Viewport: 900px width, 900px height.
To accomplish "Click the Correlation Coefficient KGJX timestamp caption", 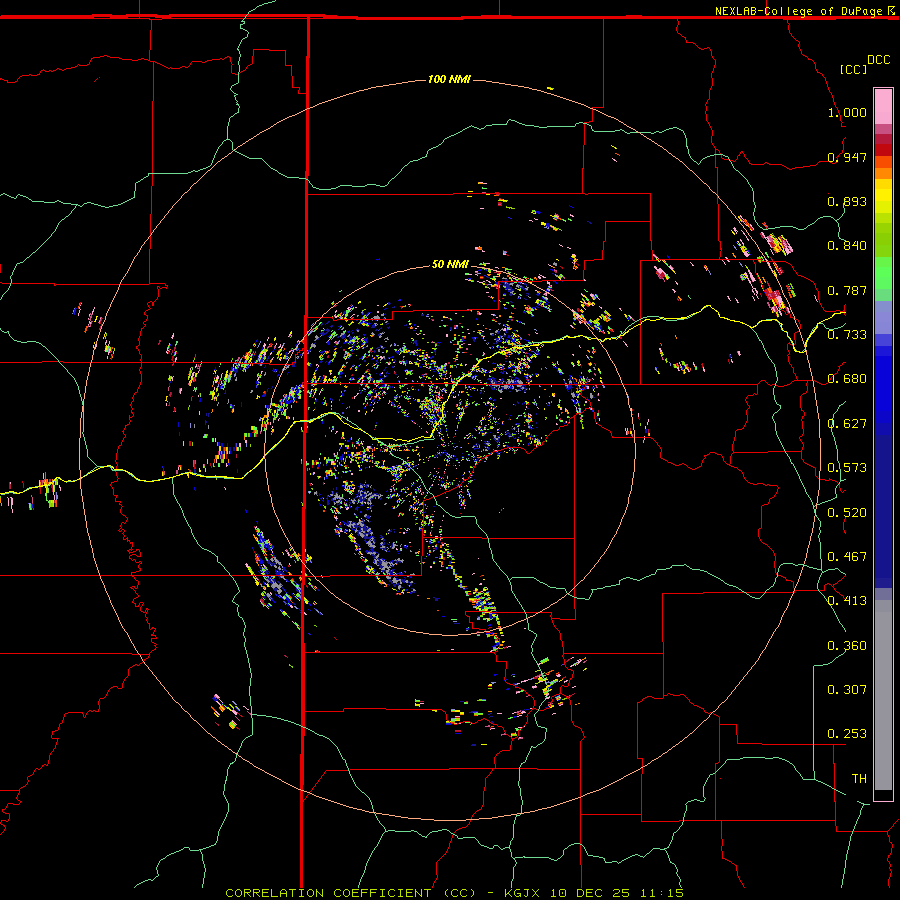I will tap(454, 893).
